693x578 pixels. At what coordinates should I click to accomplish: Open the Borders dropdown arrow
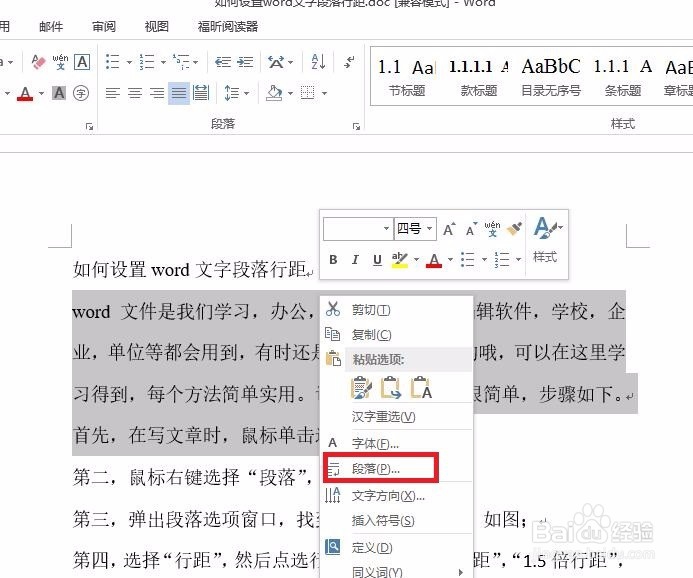tap(324, 93)
